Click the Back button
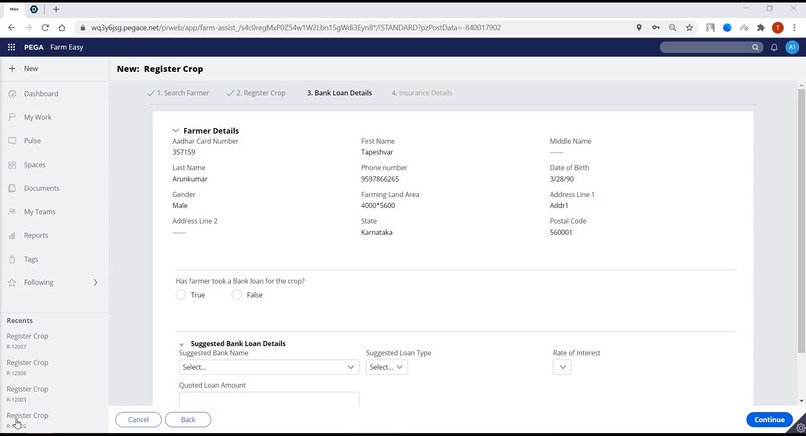This screenshot has width=806, height=436. click(x=188, y=420)
